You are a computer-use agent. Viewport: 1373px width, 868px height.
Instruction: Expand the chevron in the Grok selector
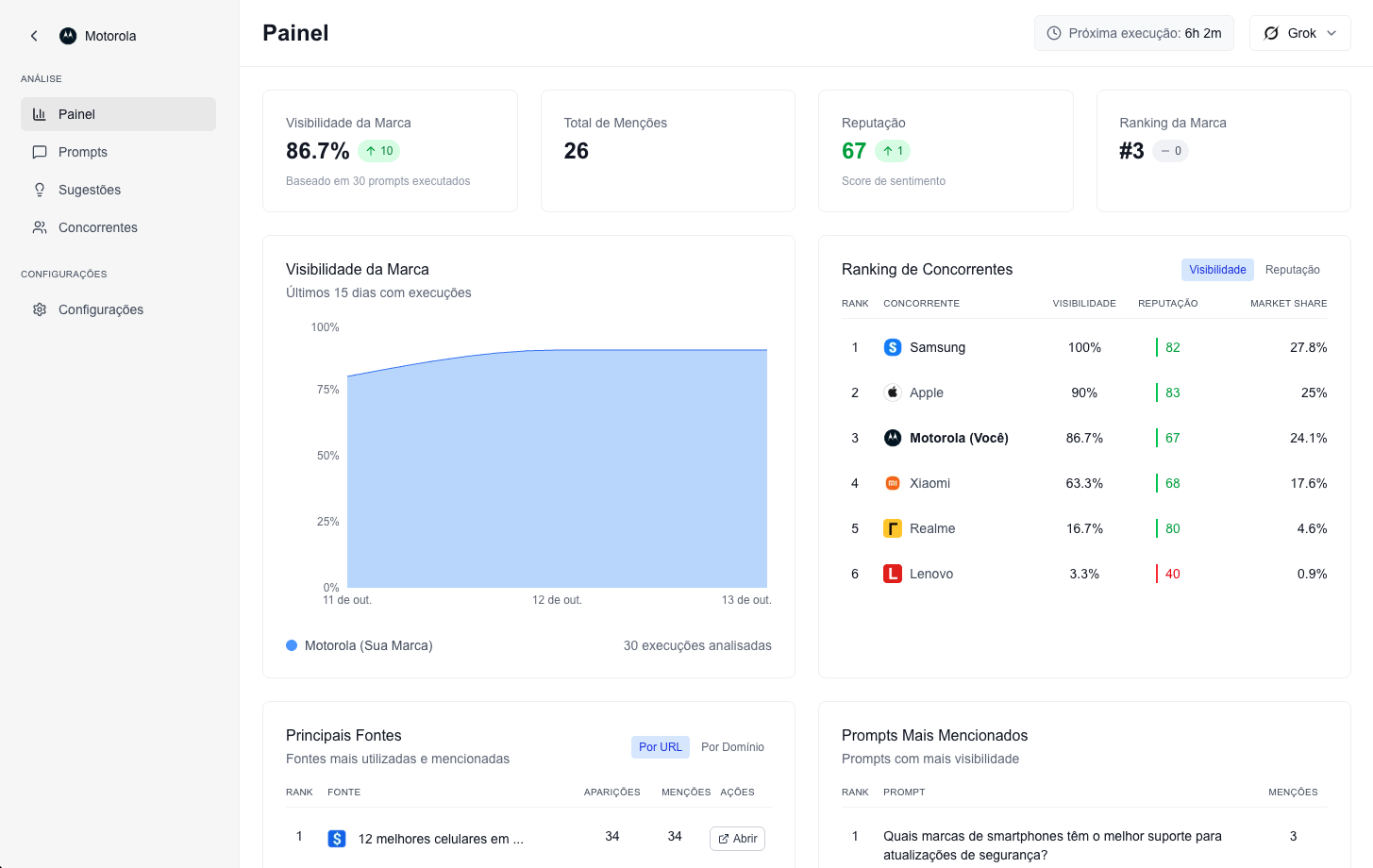1331,33
